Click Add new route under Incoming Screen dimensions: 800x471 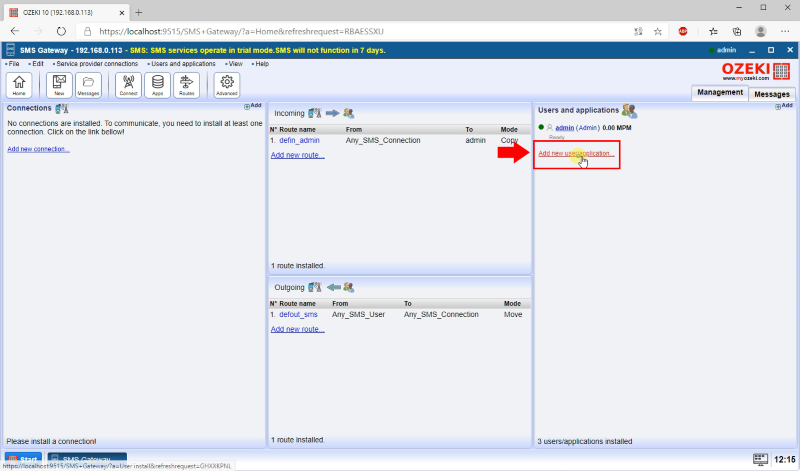(297, 155)
